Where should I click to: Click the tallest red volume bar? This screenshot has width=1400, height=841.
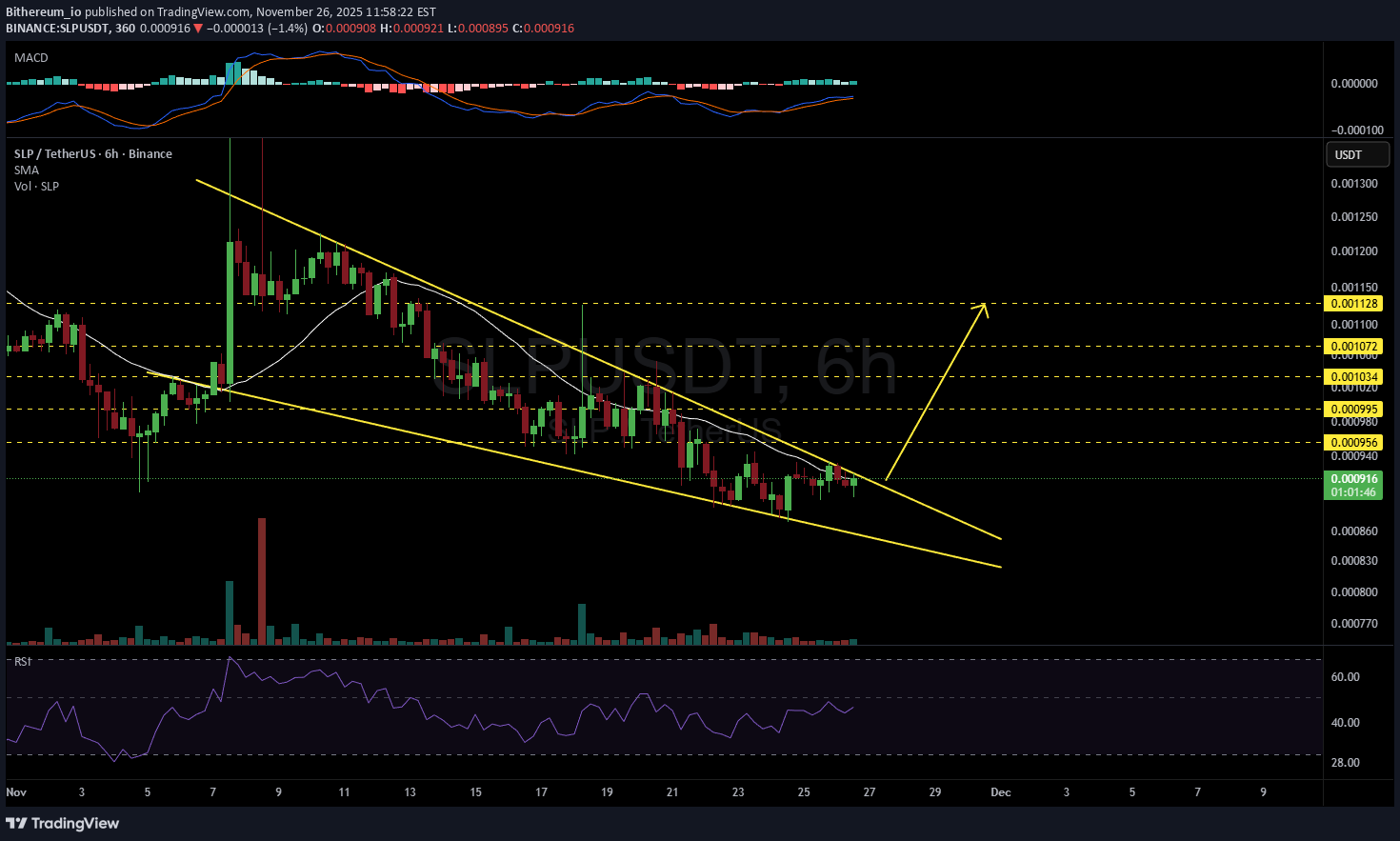(262, 581)
